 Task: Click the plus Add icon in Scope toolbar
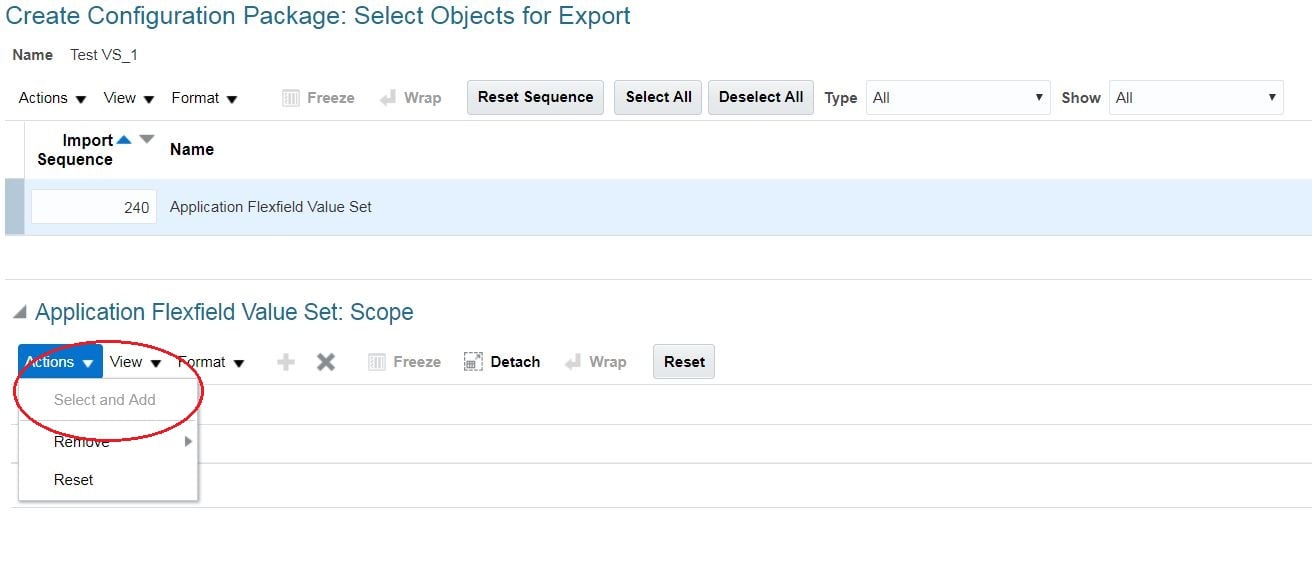(286, 362)
